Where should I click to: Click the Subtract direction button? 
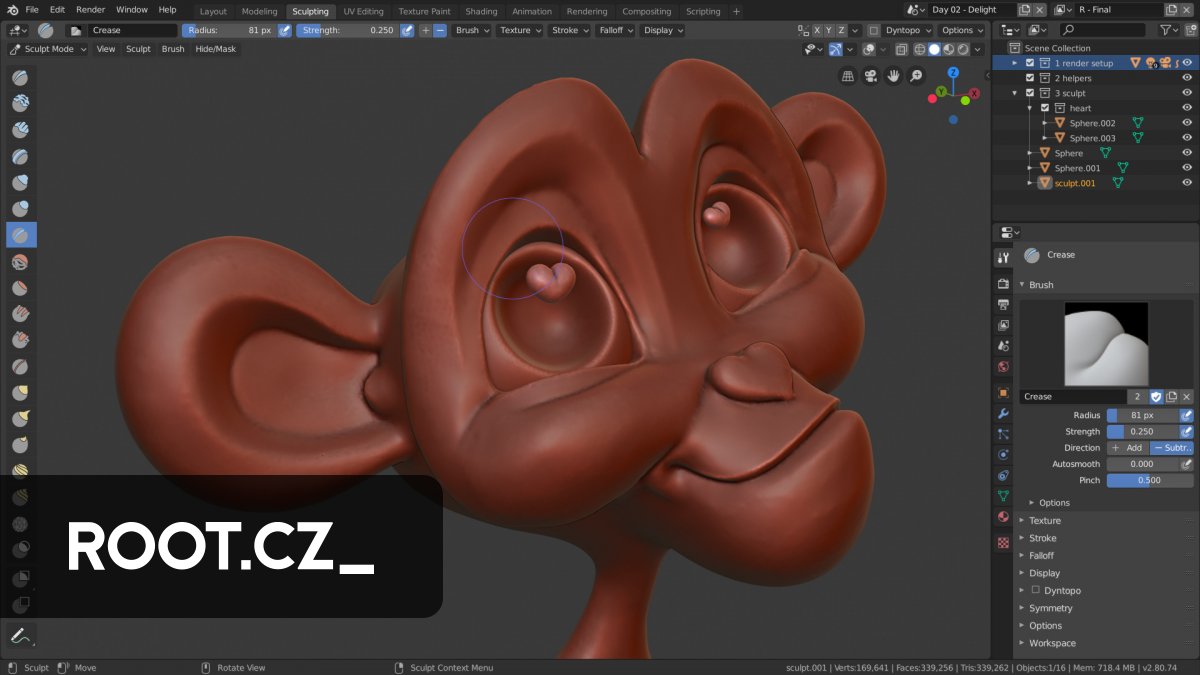tap(1170, 447)
